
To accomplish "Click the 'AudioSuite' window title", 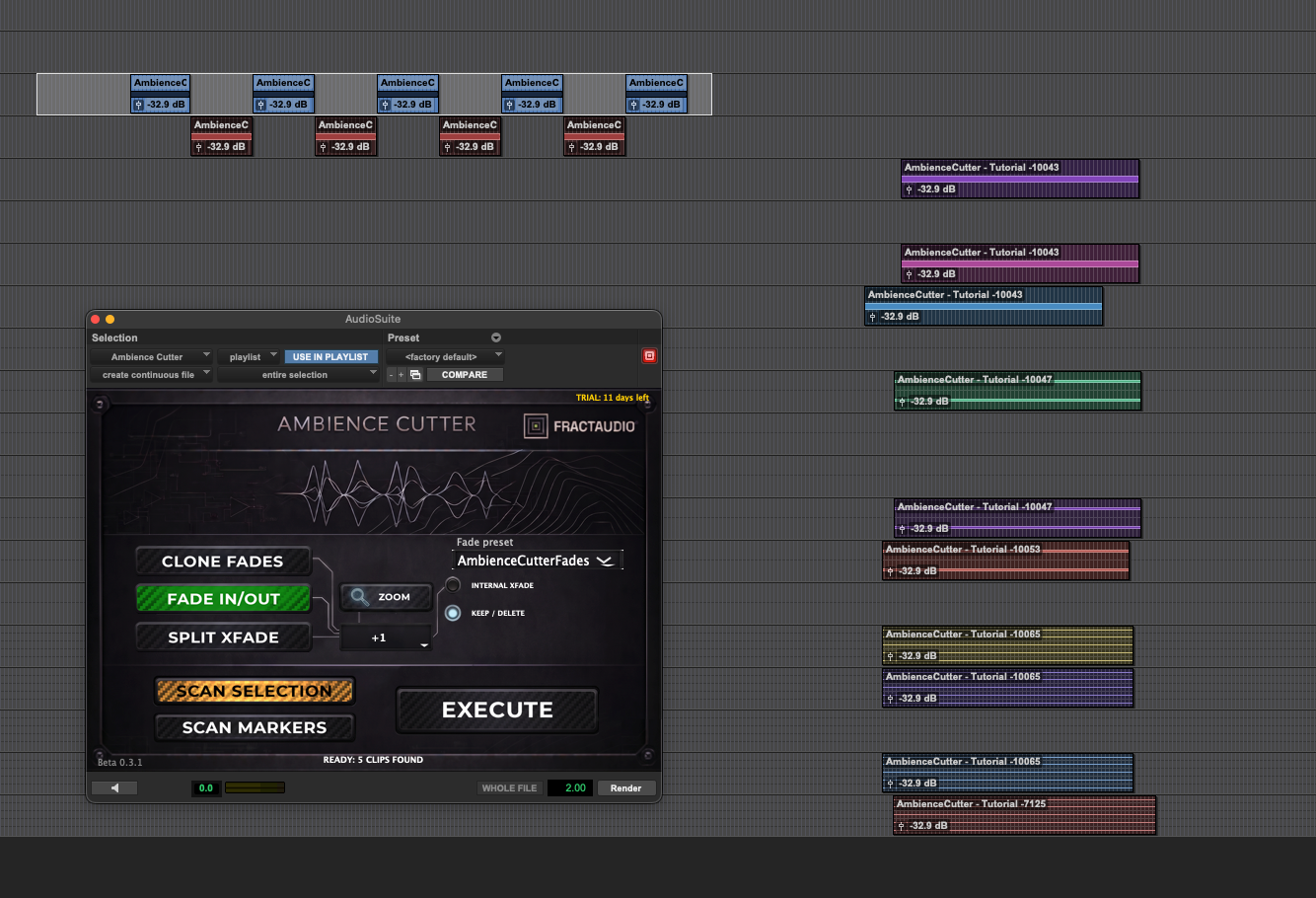I will (373, 319).
